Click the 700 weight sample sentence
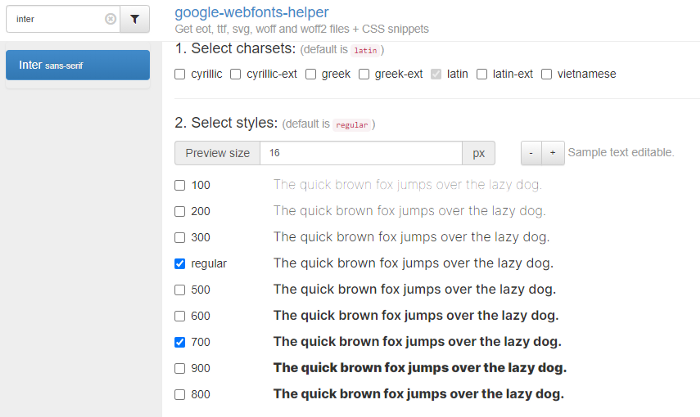This screenshot has width=700, height=417. (417, 342)
